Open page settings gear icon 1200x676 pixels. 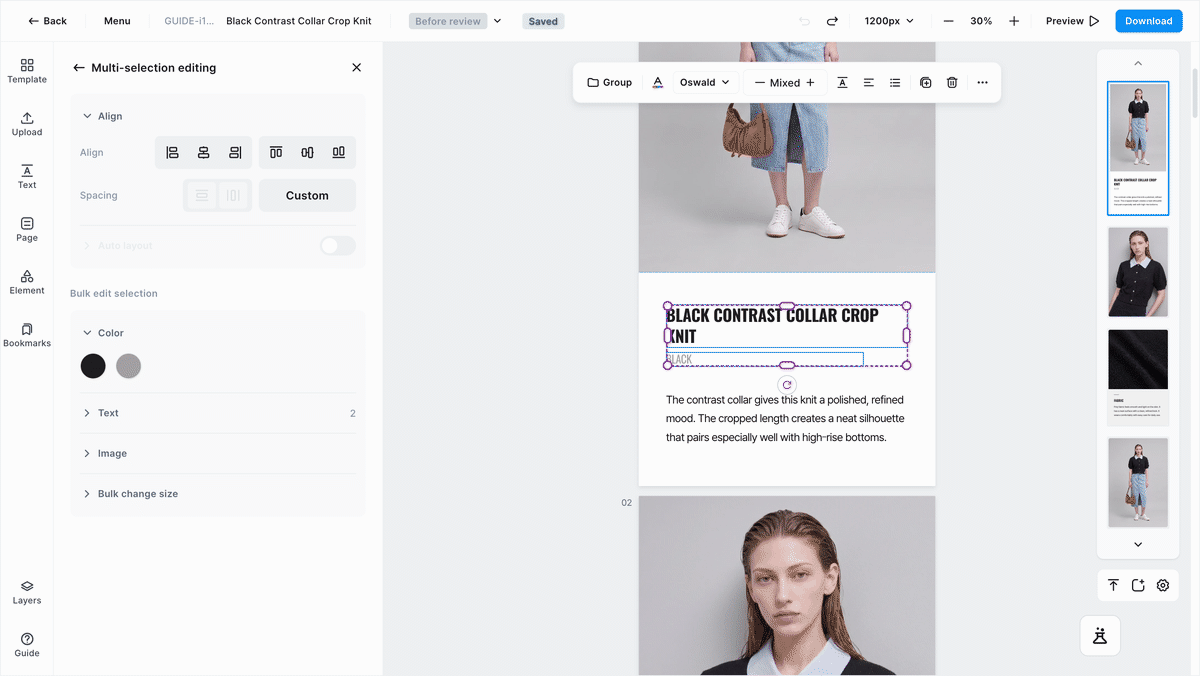click(1163, 586)
